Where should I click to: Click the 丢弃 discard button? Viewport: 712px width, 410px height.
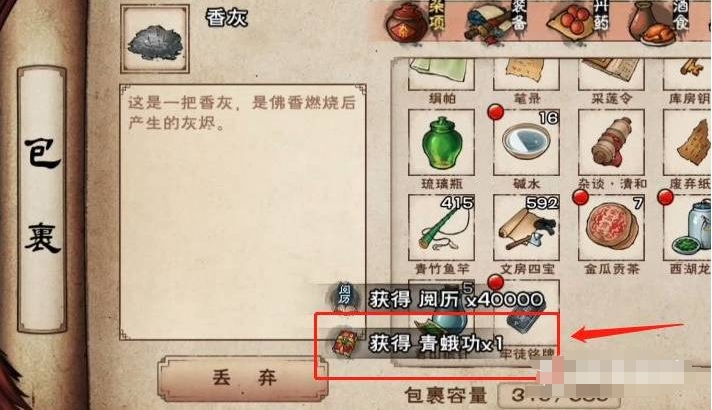point(243,378)
